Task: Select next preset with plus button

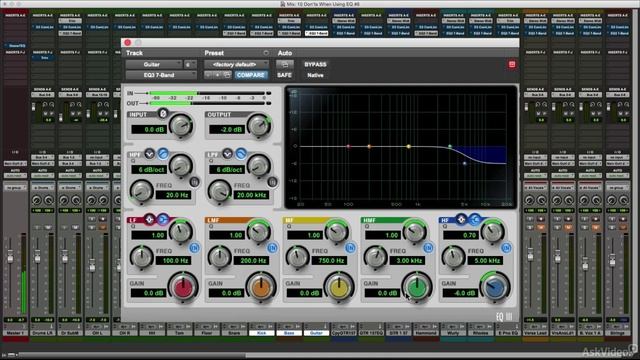Action: tap(218, 75)
